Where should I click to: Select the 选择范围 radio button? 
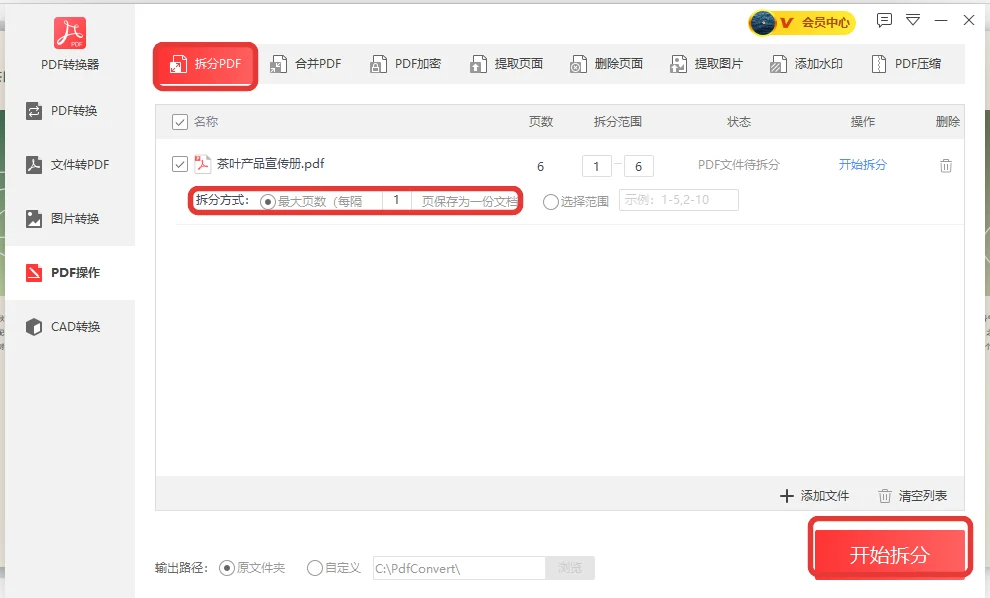(551, 201)
